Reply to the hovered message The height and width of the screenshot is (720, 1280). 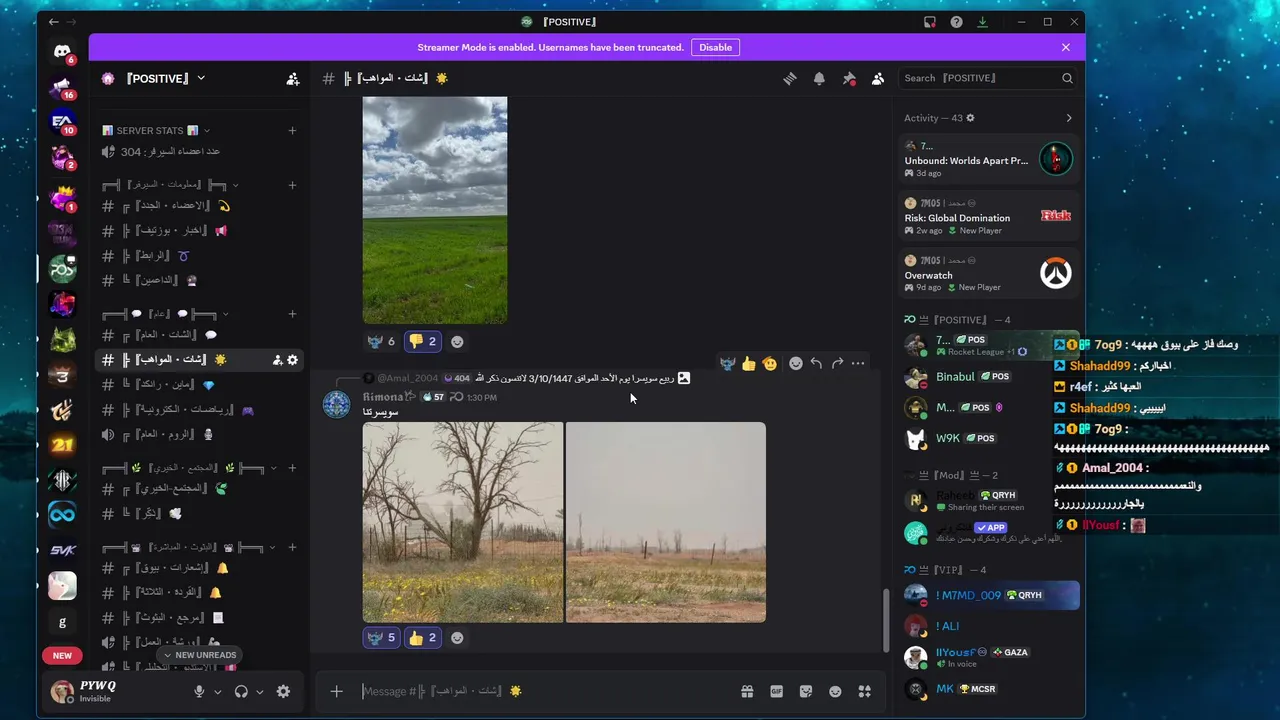click(x=816, y=363)
